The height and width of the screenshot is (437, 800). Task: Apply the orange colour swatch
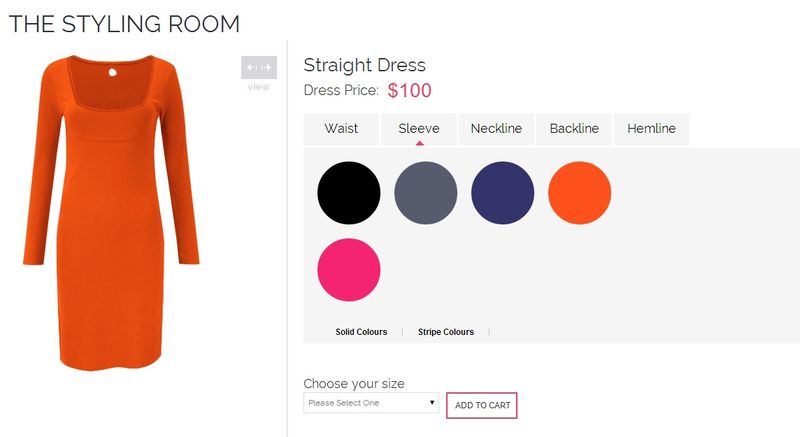point(580,193)
